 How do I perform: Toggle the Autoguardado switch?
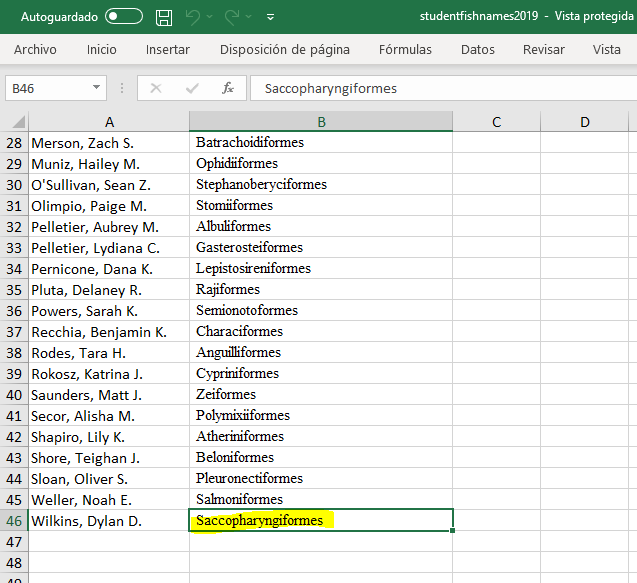[124, 17]
